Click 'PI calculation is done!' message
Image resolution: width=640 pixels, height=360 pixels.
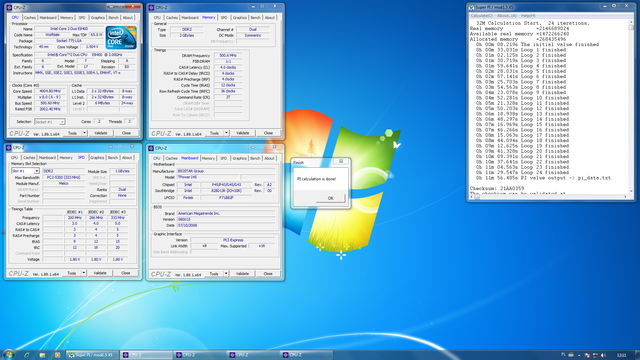pyautogui.click(x=316, y=179)
